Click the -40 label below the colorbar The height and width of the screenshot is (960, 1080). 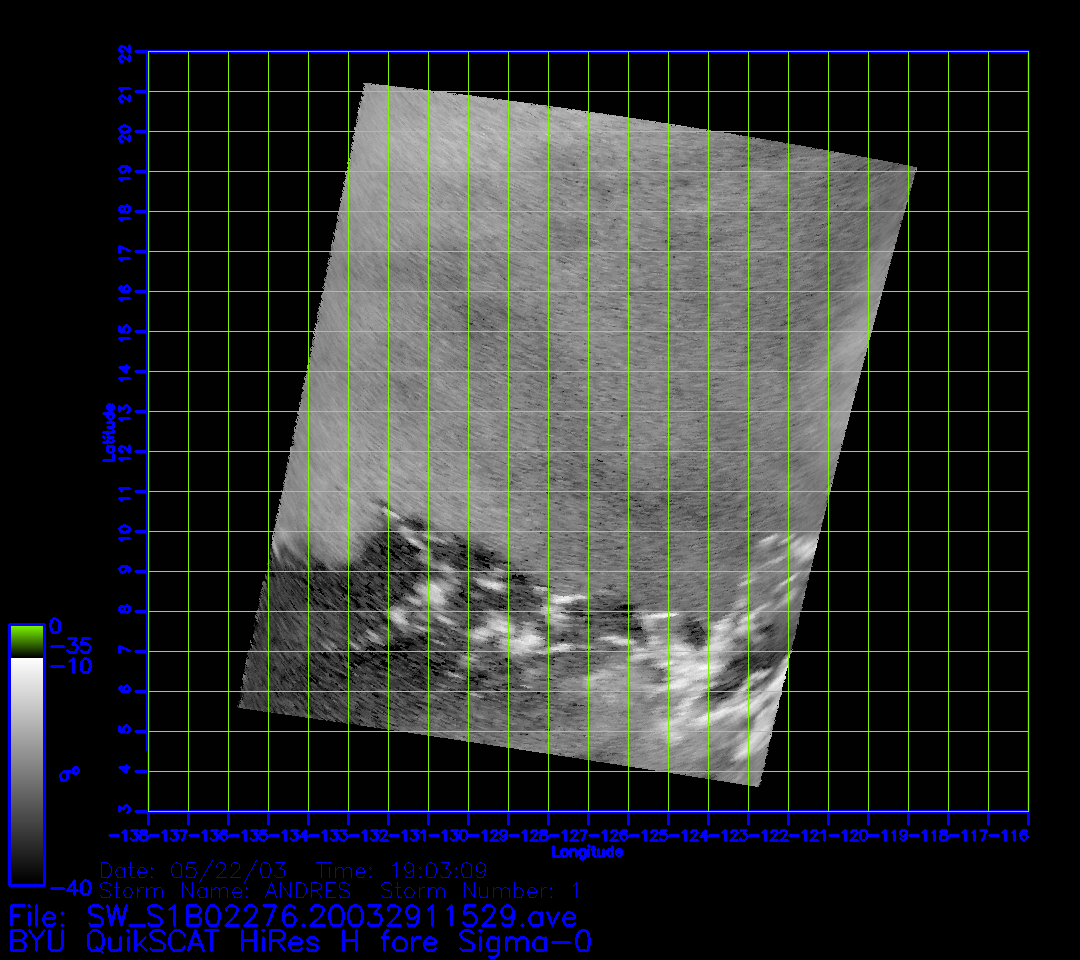click(x=69, y=888)
